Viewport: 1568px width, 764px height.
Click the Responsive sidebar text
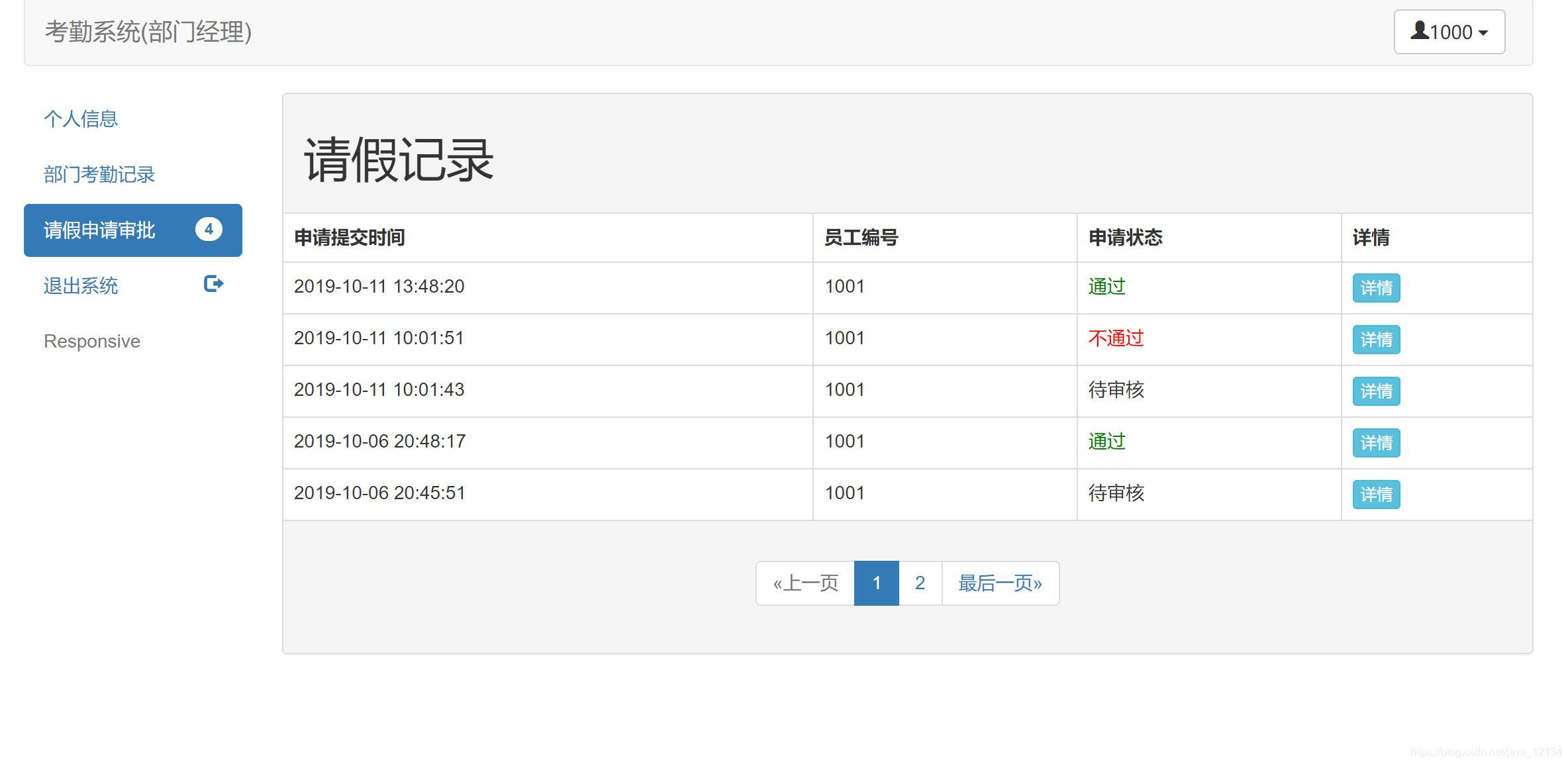point(92,342)
